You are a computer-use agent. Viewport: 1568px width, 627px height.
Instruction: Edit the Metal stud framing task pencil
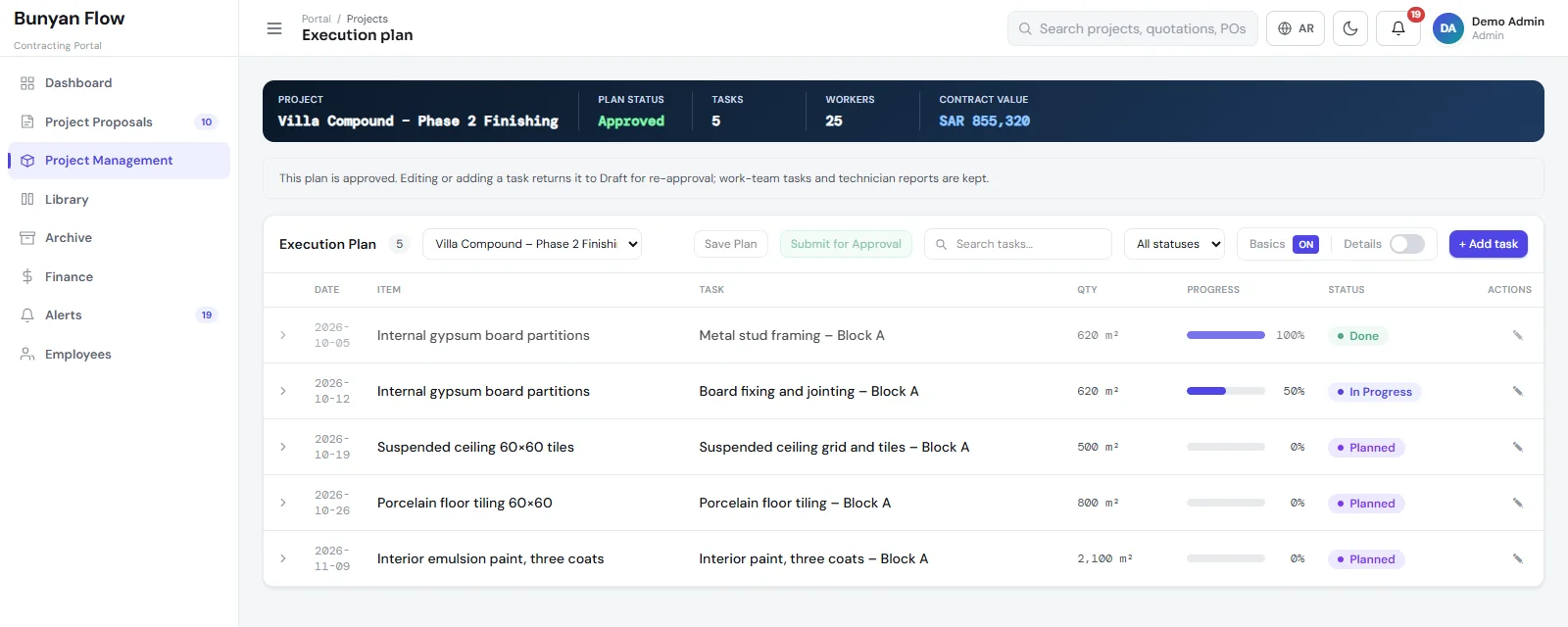(x=1517, y=335)
